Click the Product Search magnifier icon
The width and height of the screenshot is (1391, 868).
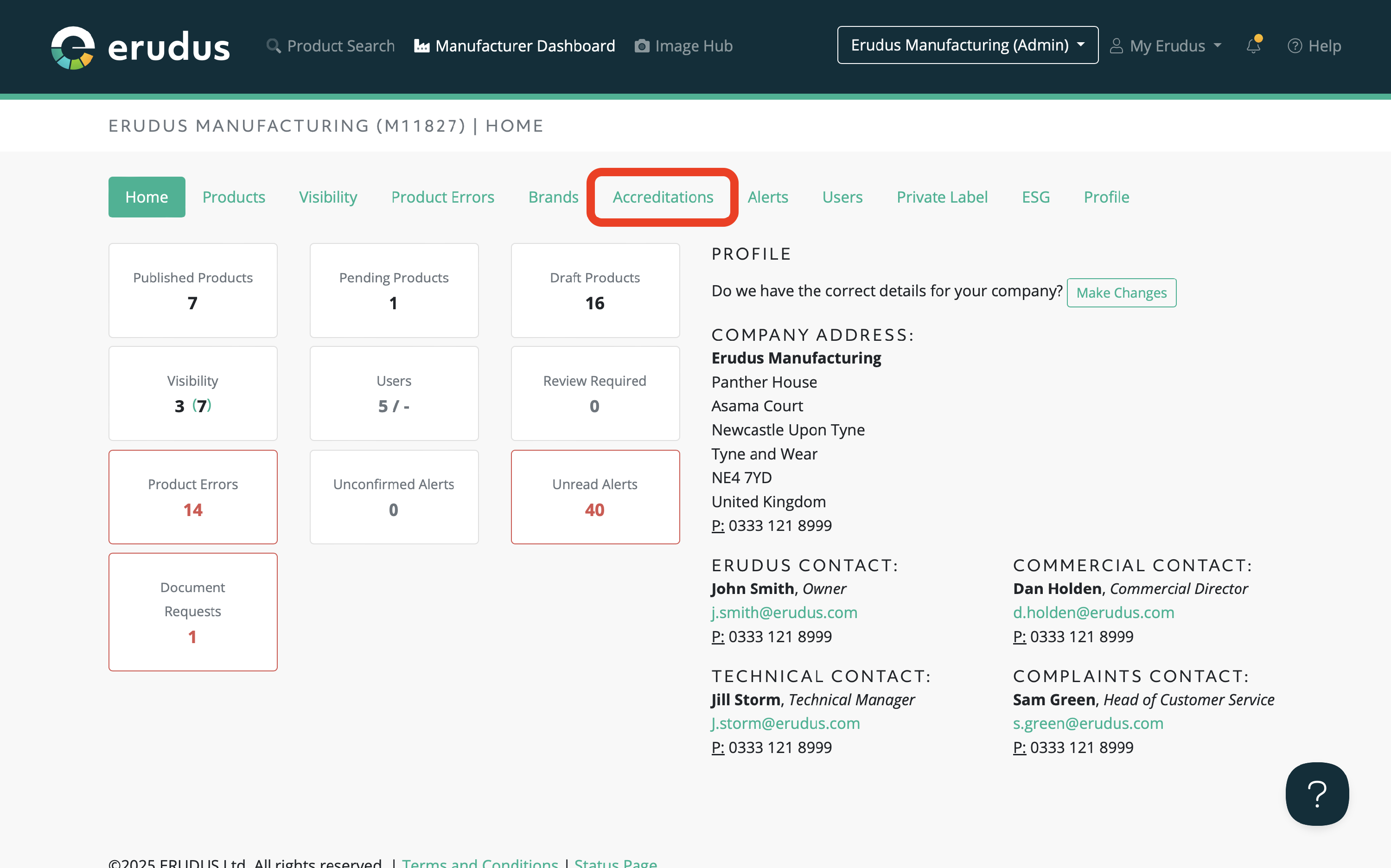pos(274,46)
